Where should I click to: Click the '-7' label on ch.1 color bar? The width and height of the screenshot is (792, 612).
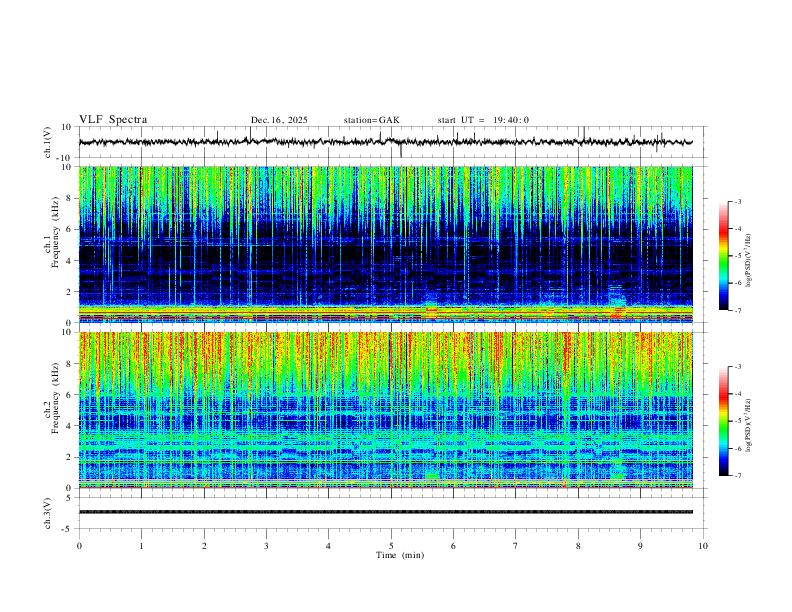click(737, 311)
